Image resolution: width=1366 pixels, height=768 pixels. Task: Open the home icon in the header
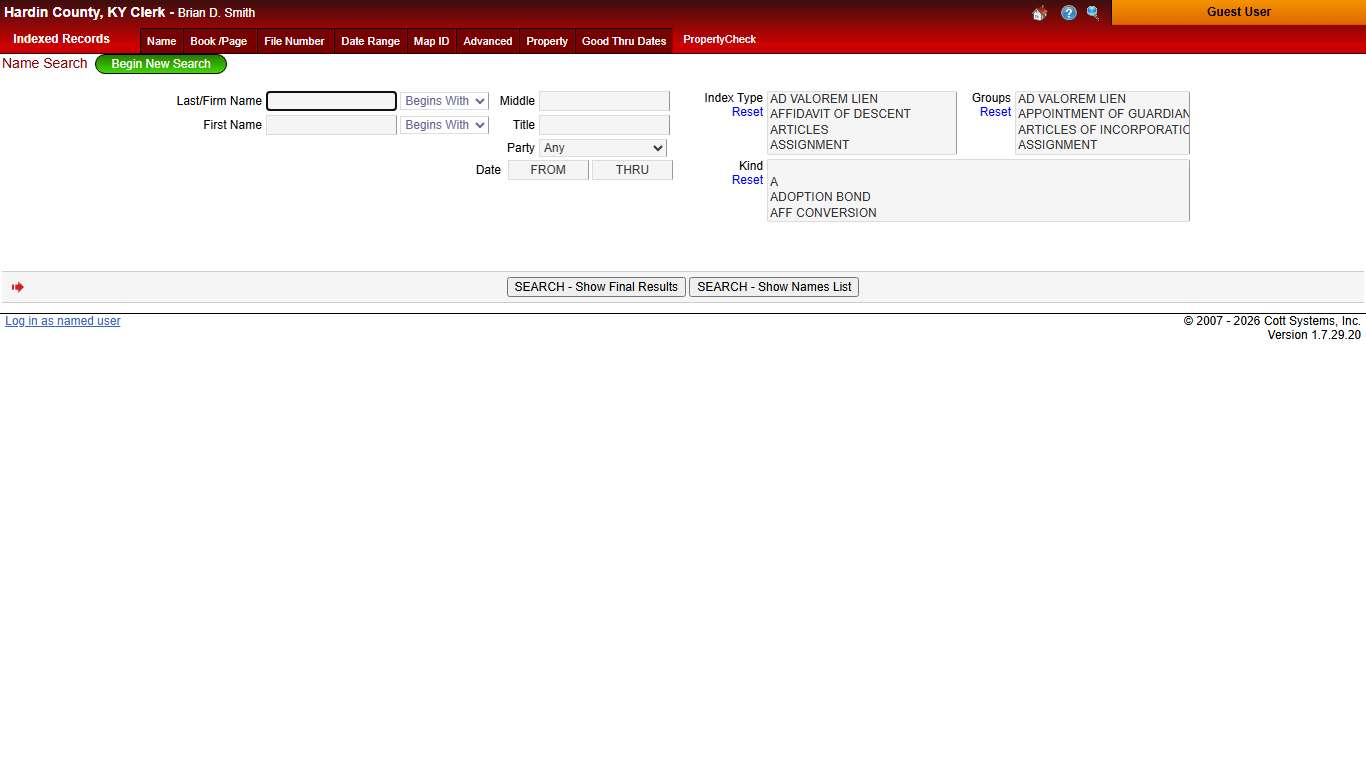1039,13
